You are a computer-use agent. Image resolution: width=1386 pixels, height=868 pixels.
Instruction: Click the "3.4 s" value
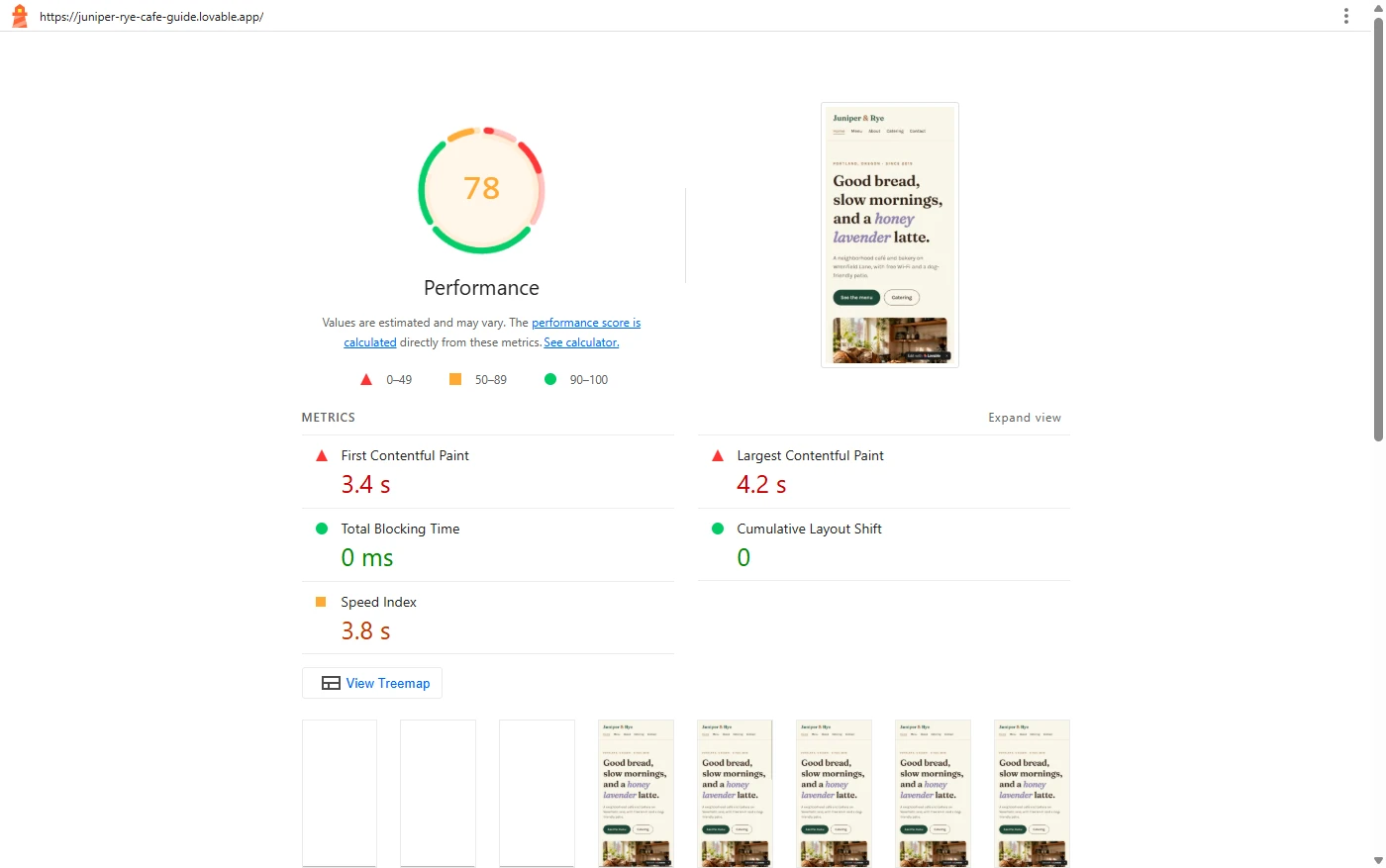[365, 484]
